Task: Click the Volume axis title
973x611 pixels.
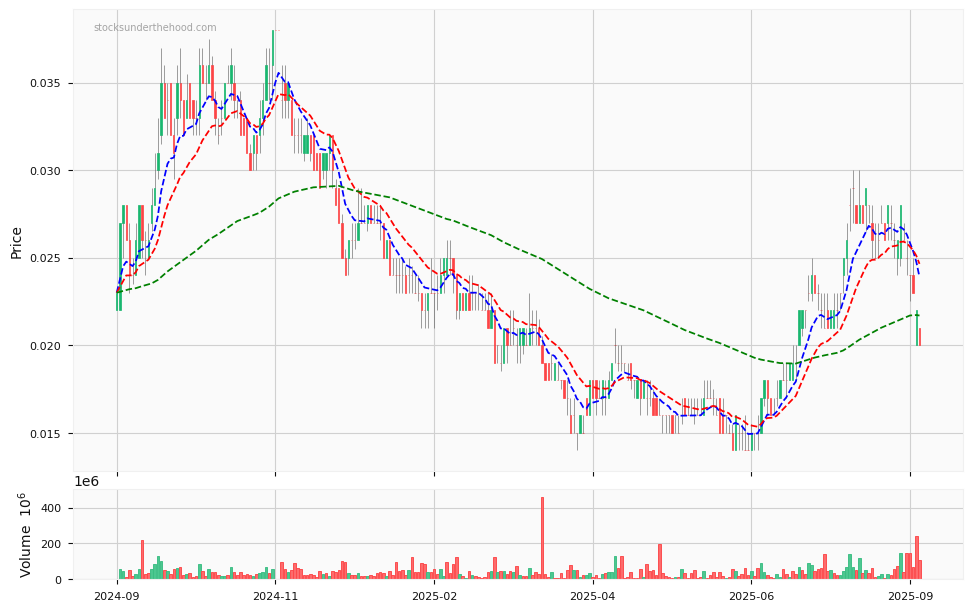Action: click(x=25, y=535)
